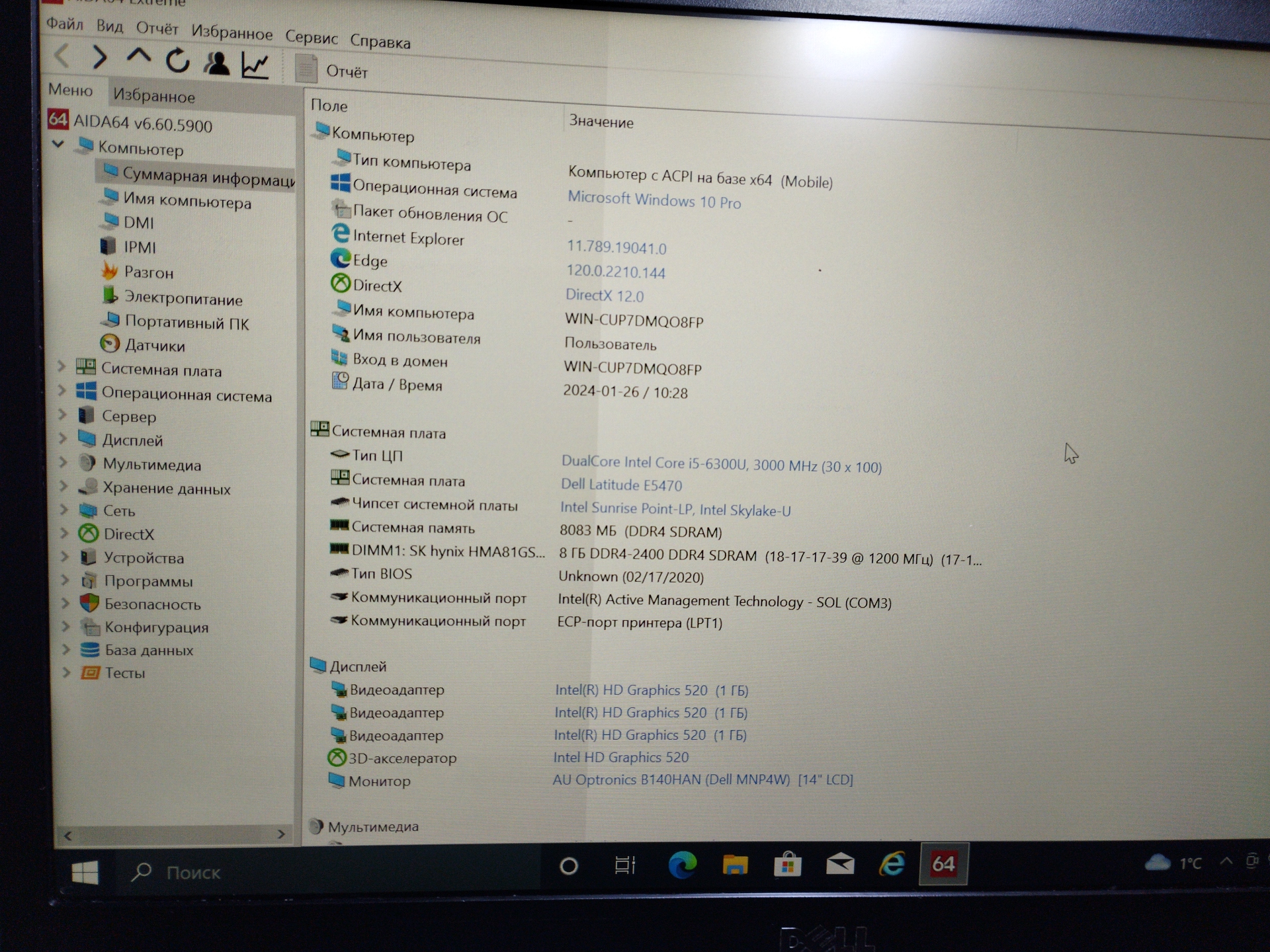Image resolution: width=1270 pixels, height=952 pixels.
Task: Open AU Optronics B140HAN monitor link
Action: (702, 779)
